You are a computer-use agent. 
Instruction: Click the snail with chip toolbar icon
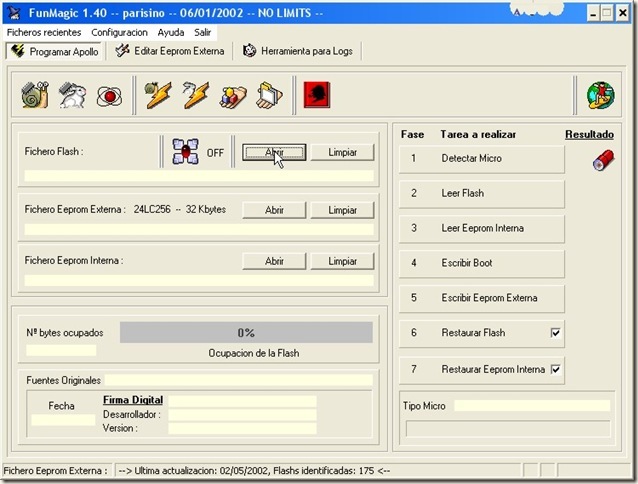pos(35,95)
